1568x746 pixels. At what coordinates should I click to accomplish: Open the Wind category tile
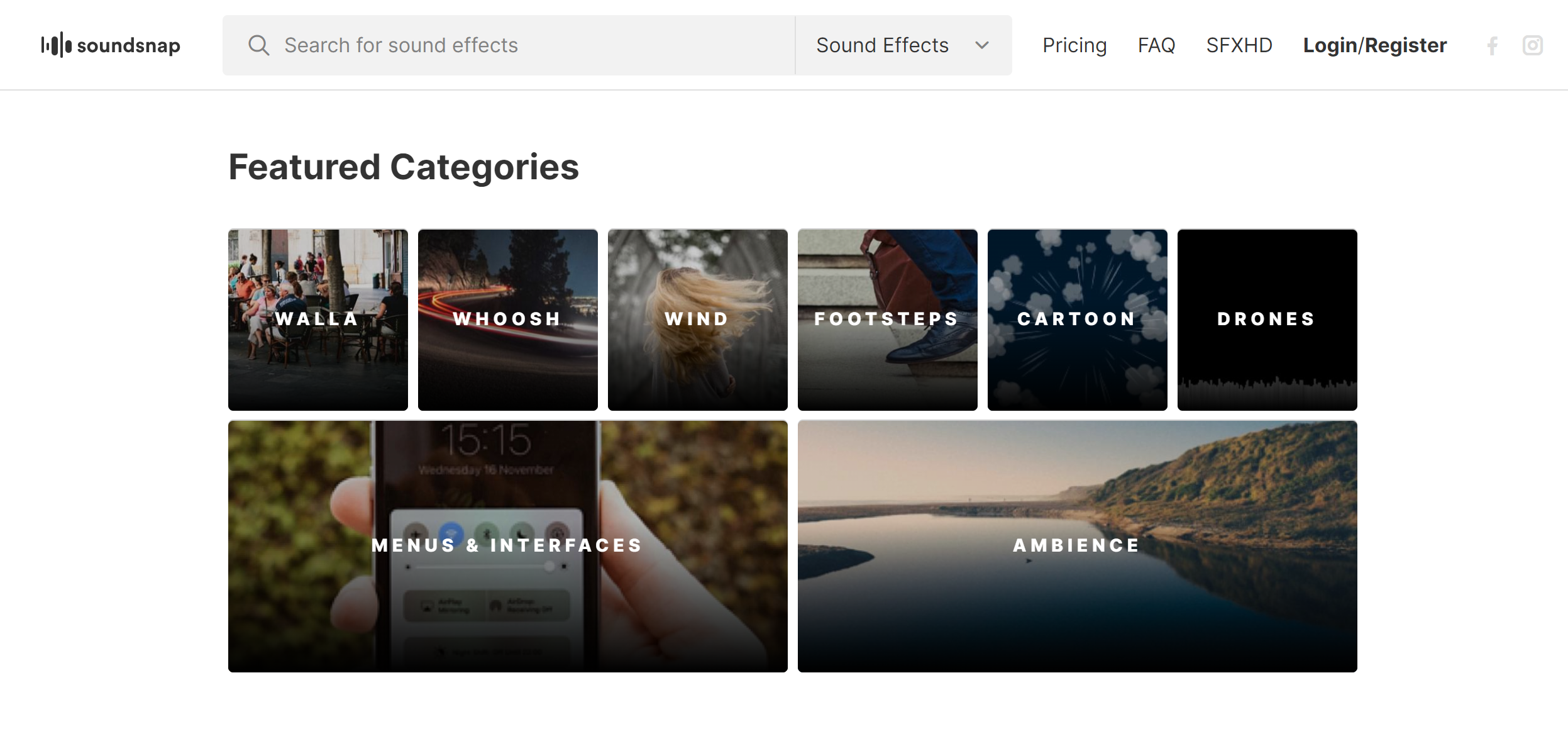coord(697,320)
